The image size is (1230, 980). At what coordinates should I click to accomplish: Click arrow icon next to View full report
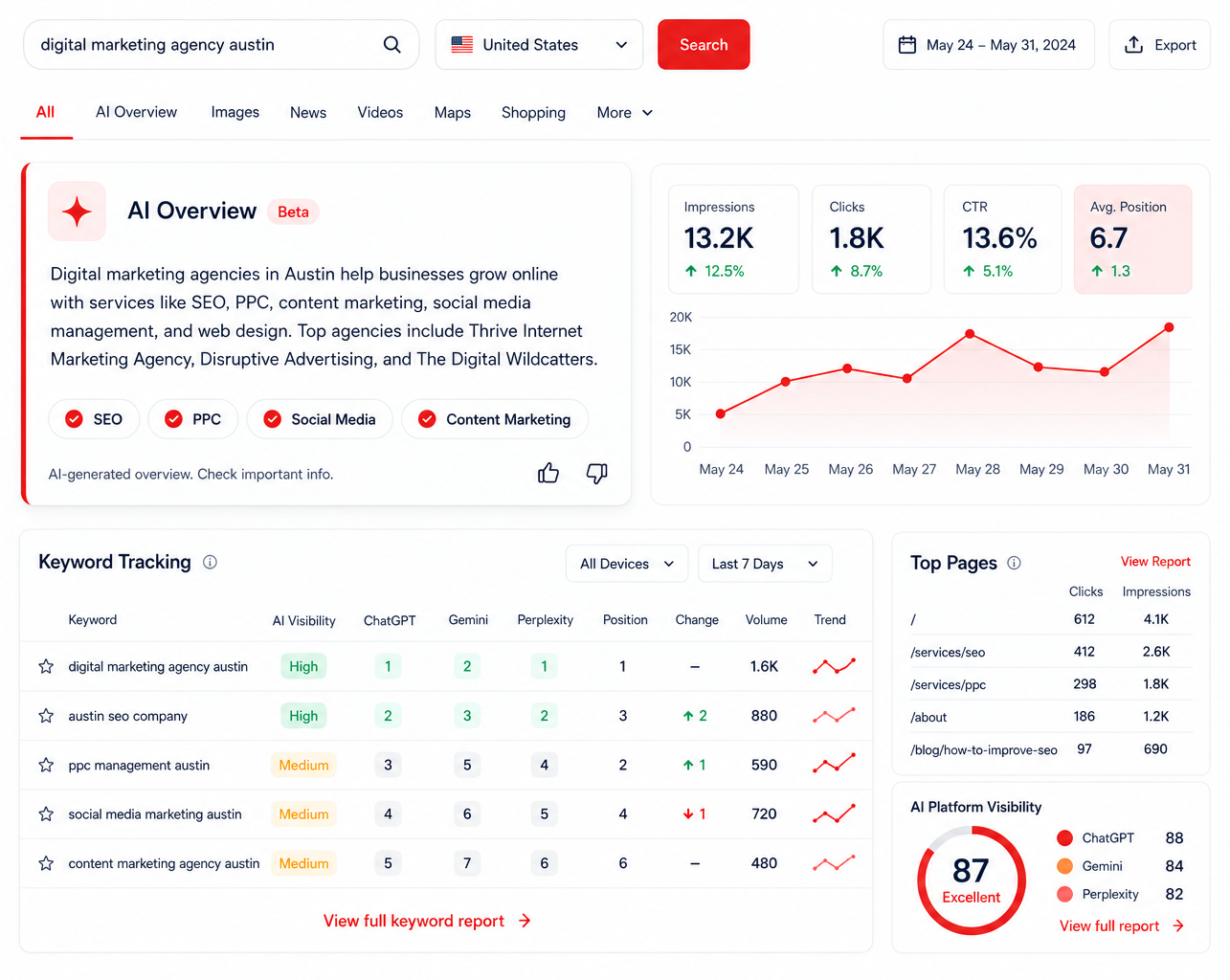[x=1178, y=925]
